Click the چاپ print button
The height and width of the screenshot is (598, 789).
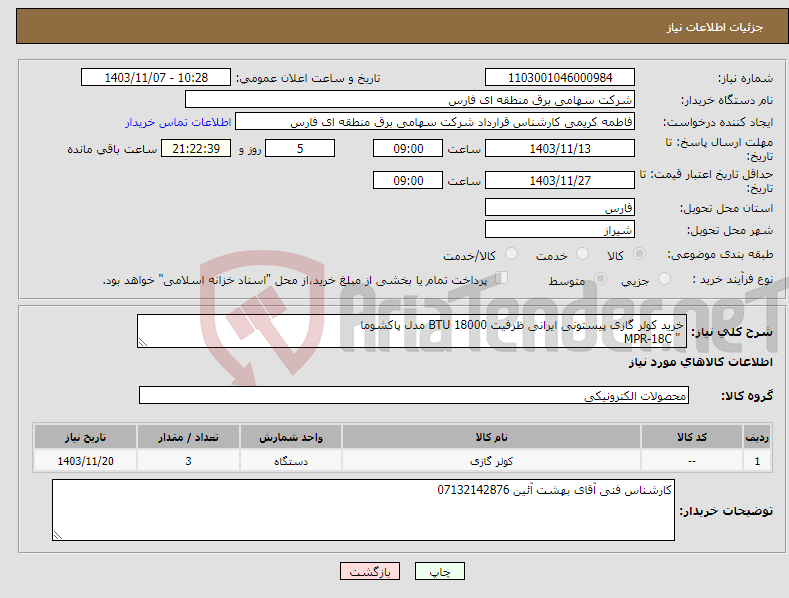[440, 571]
